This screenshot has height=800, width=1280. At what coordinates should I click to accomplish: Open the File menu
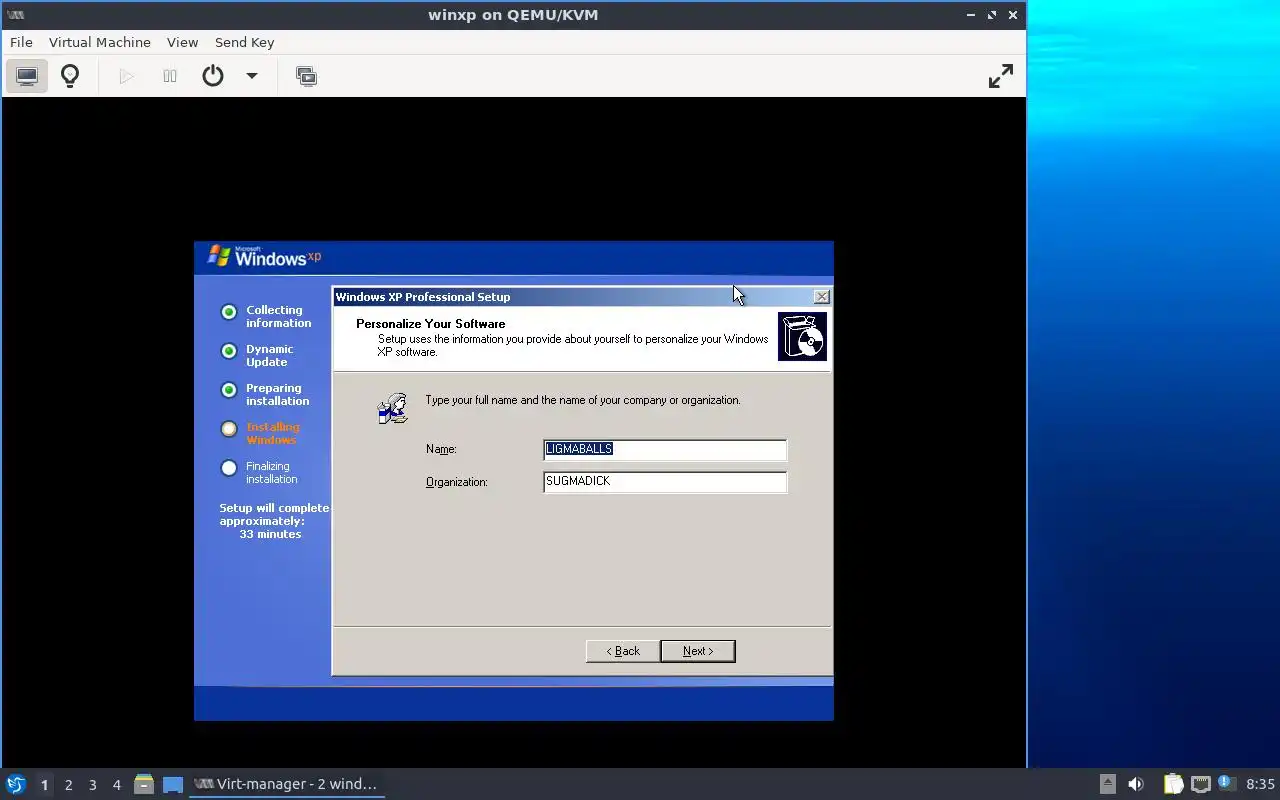tap(21, 42)
